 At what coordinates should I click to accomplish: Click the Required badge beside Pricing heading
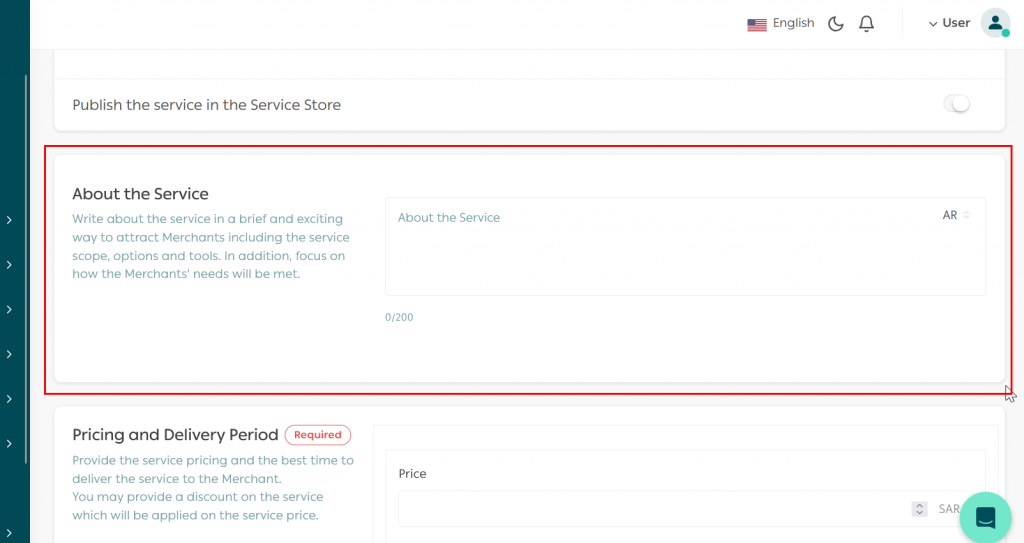(317, 435)
